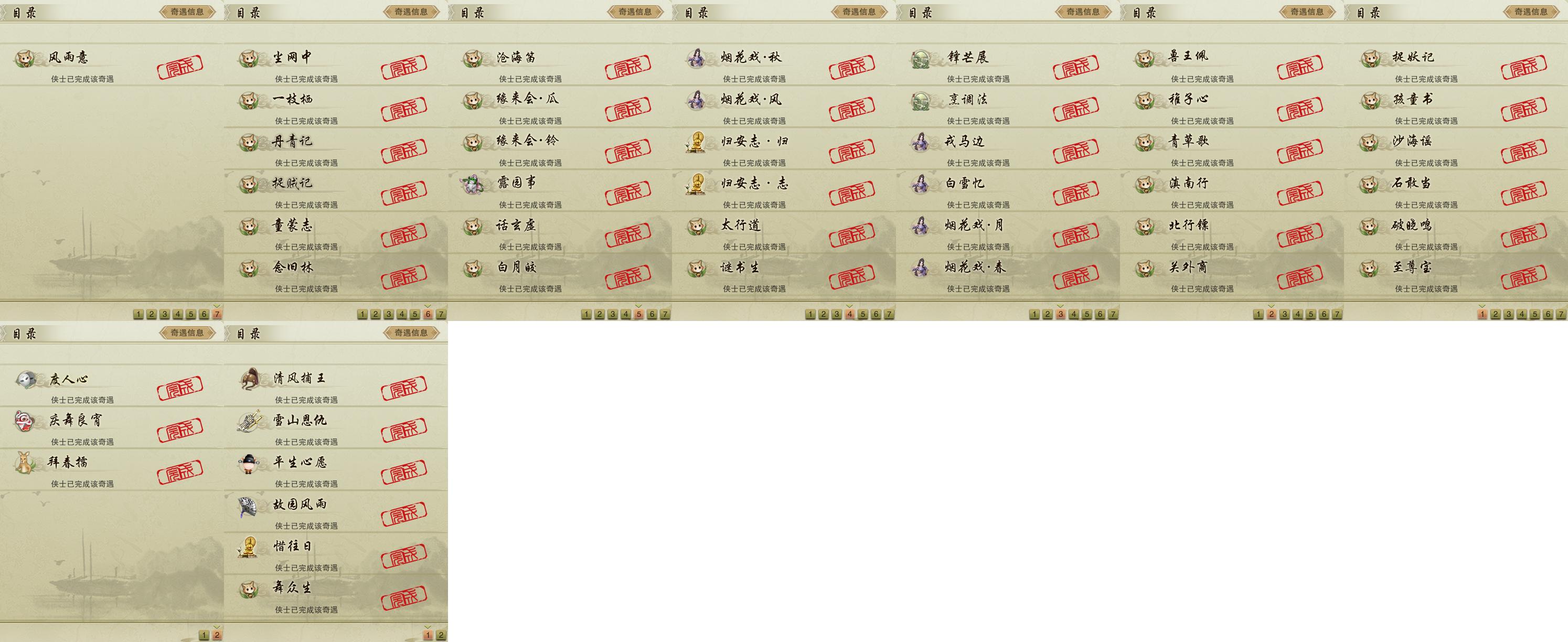Select the weapon icon next to 雪山恩仇
Image resolution: width=1568 pixels, height=642 pixels.
pos(250,421)
